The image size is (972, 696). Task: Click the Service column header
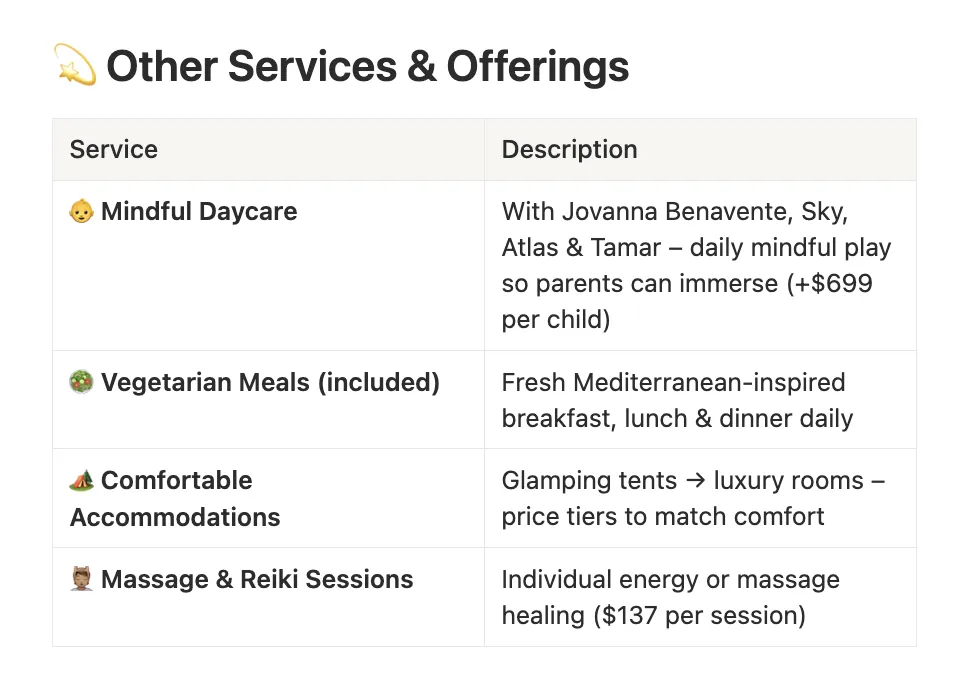click(x=114, y=150)
